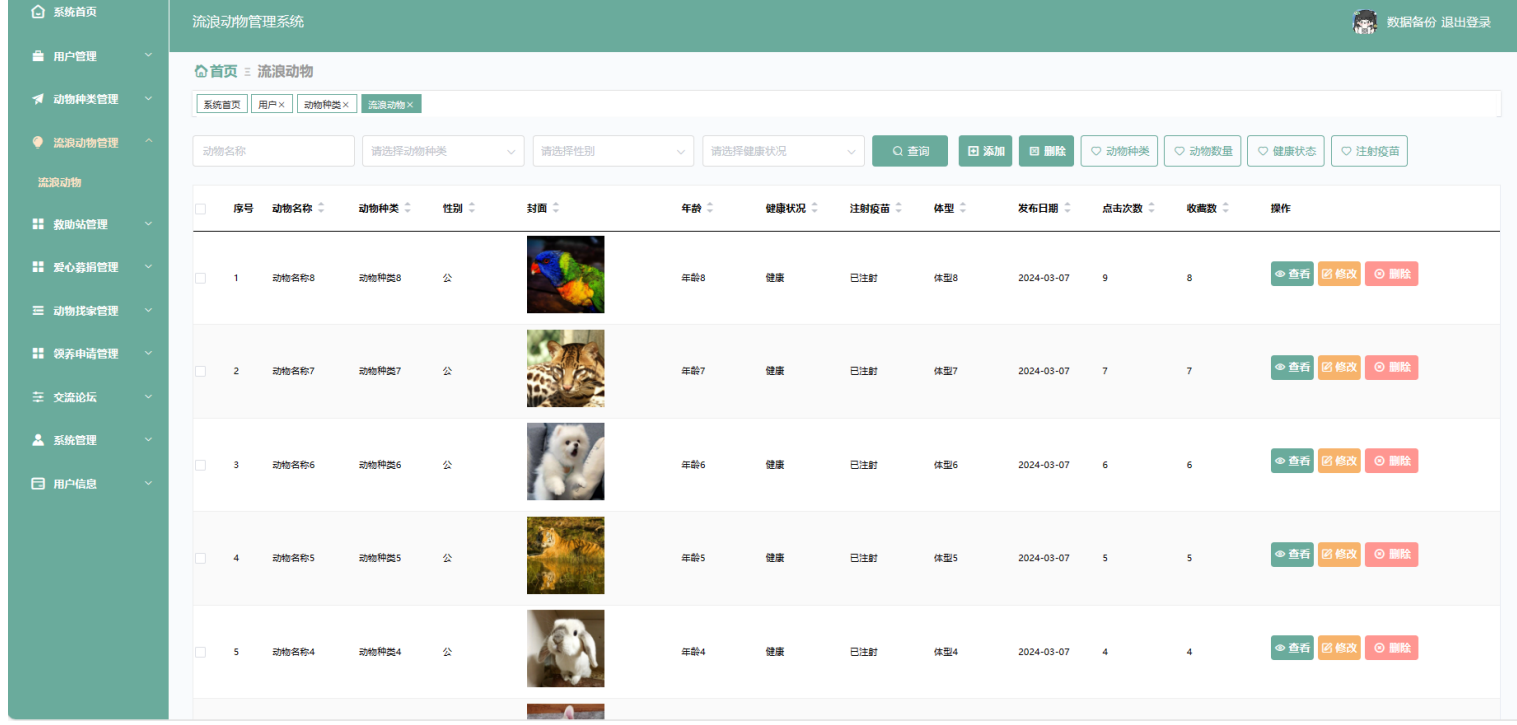Click the paper plane icon beside 动物种类管理
This screenshot has width=1517, height=725.
tap(38, 99)
